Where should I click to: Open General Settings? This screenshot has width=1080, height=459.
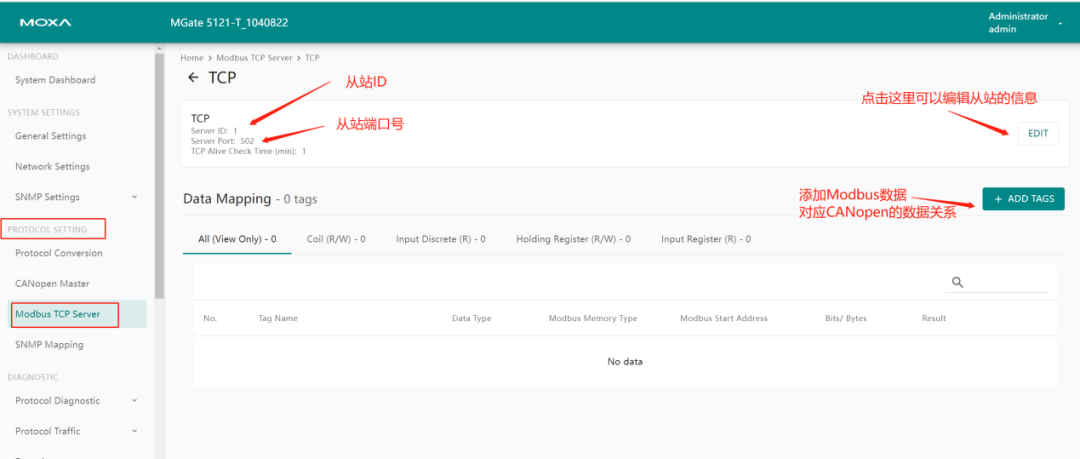point(50,136)
